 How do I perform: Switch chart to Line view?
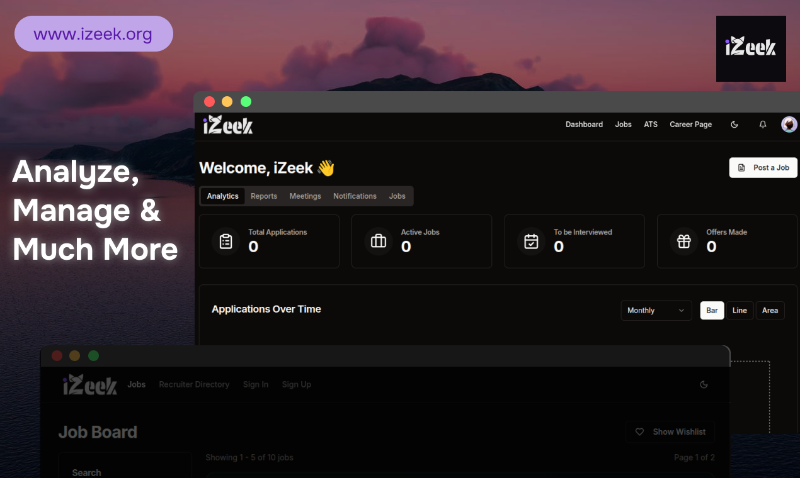click(739, 311)
